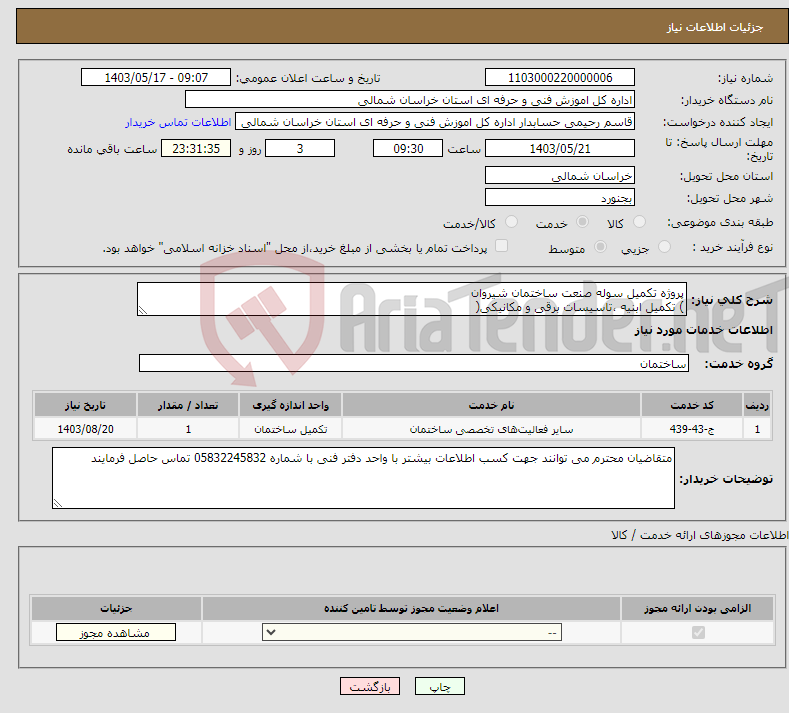Image resolution: width=789 pixels, height=713 pixels.
Task: Click the request creator name field
Action: [435, 122]
